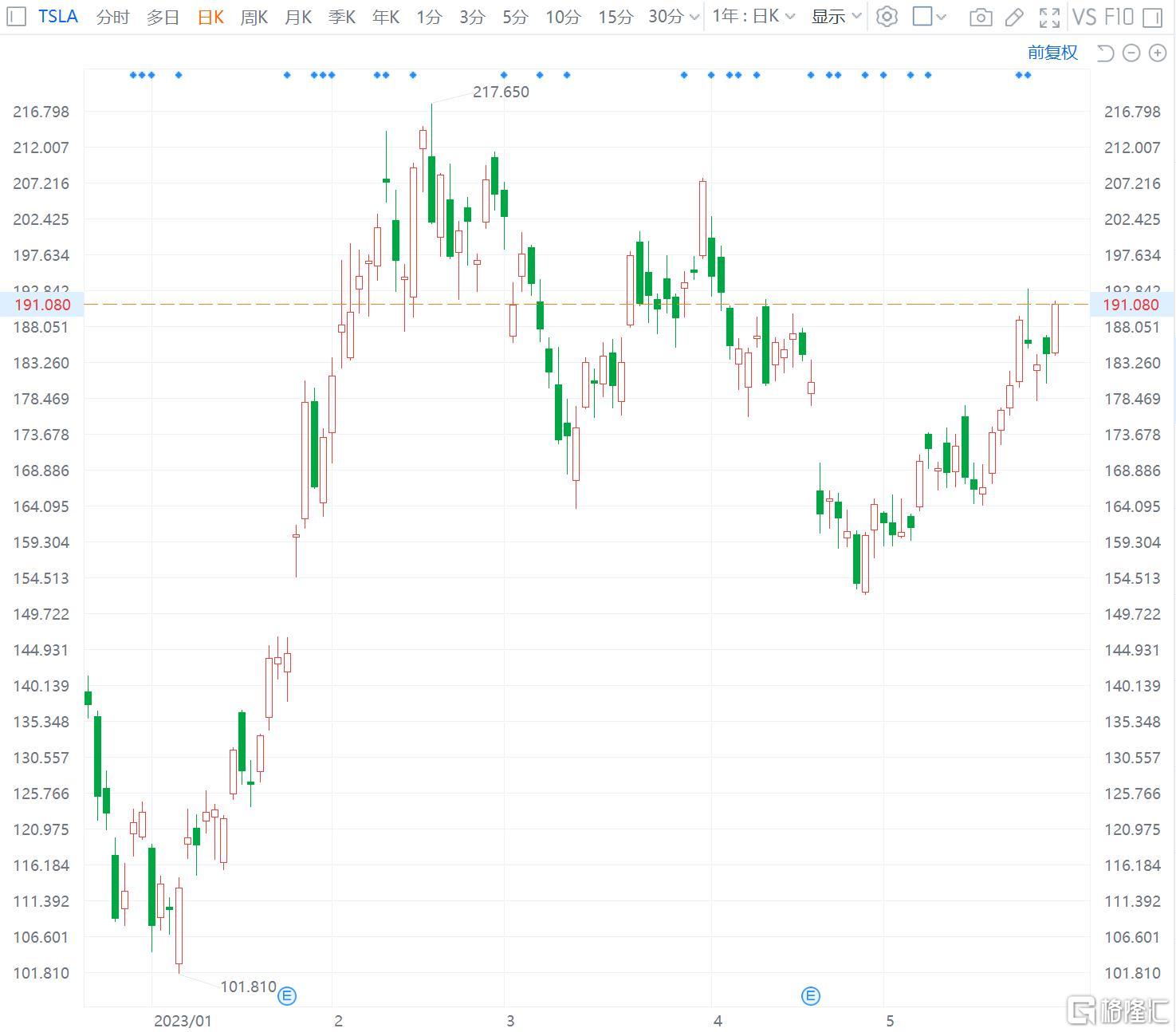Click the E earnings marker near 2023/01
Screen dimensions: 1176x1032
tap(286, 995)
